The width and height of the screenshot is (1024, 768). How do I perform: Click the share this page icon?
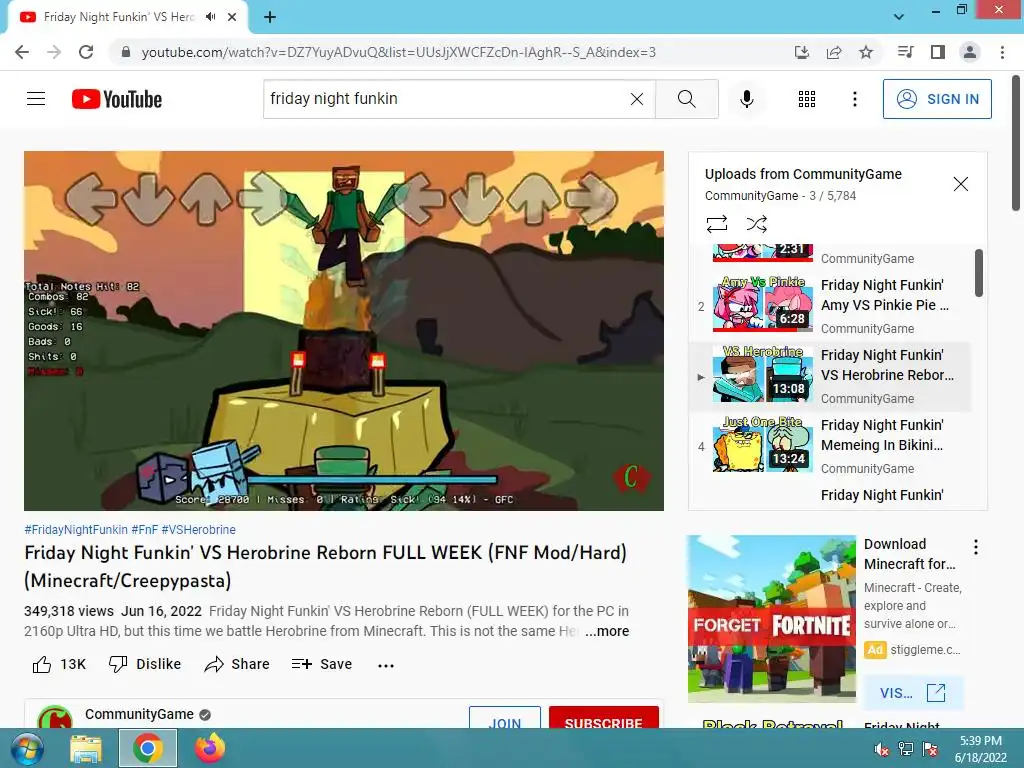pos(834,52)
